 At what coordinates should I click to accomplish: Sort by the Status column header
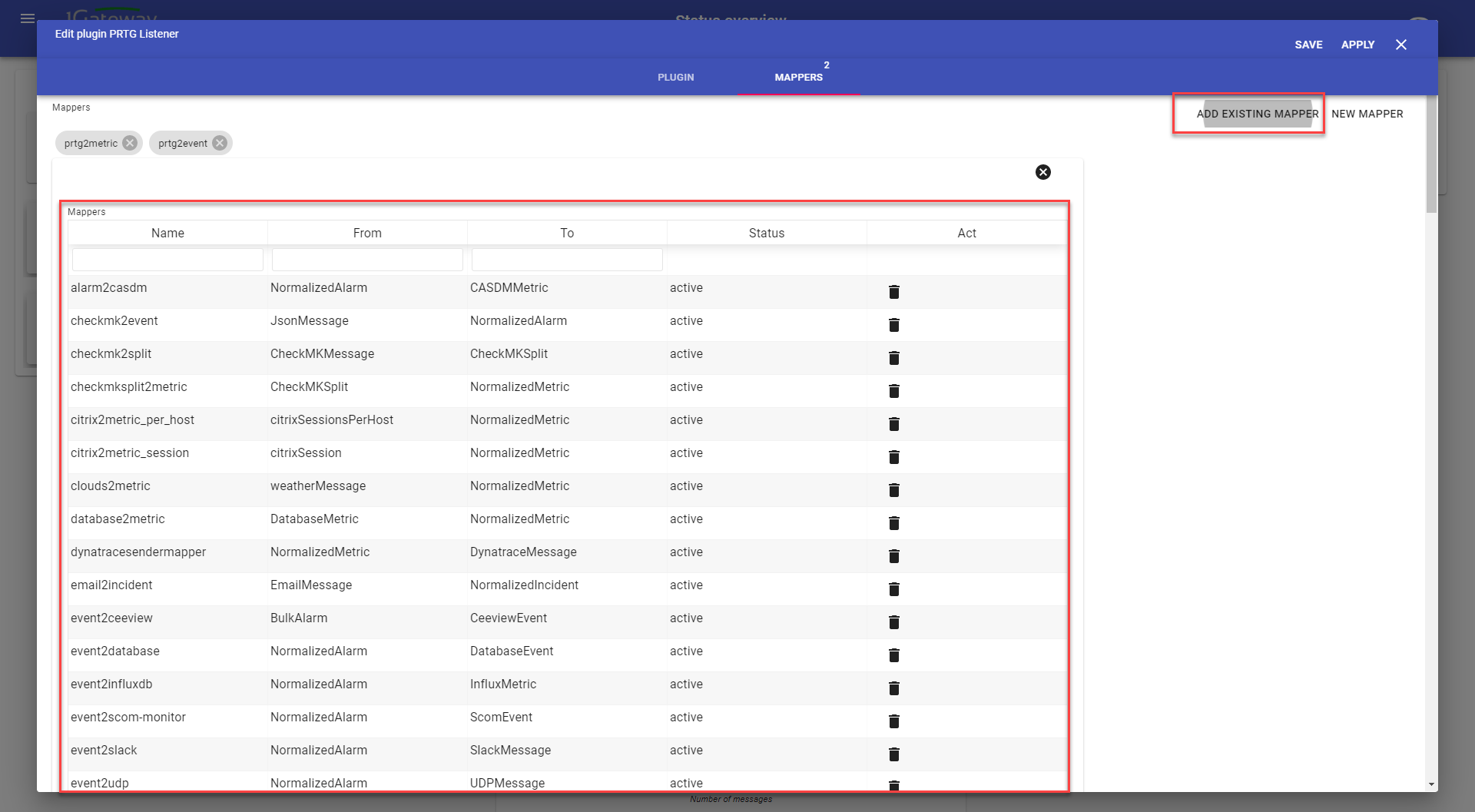point(767,233)
